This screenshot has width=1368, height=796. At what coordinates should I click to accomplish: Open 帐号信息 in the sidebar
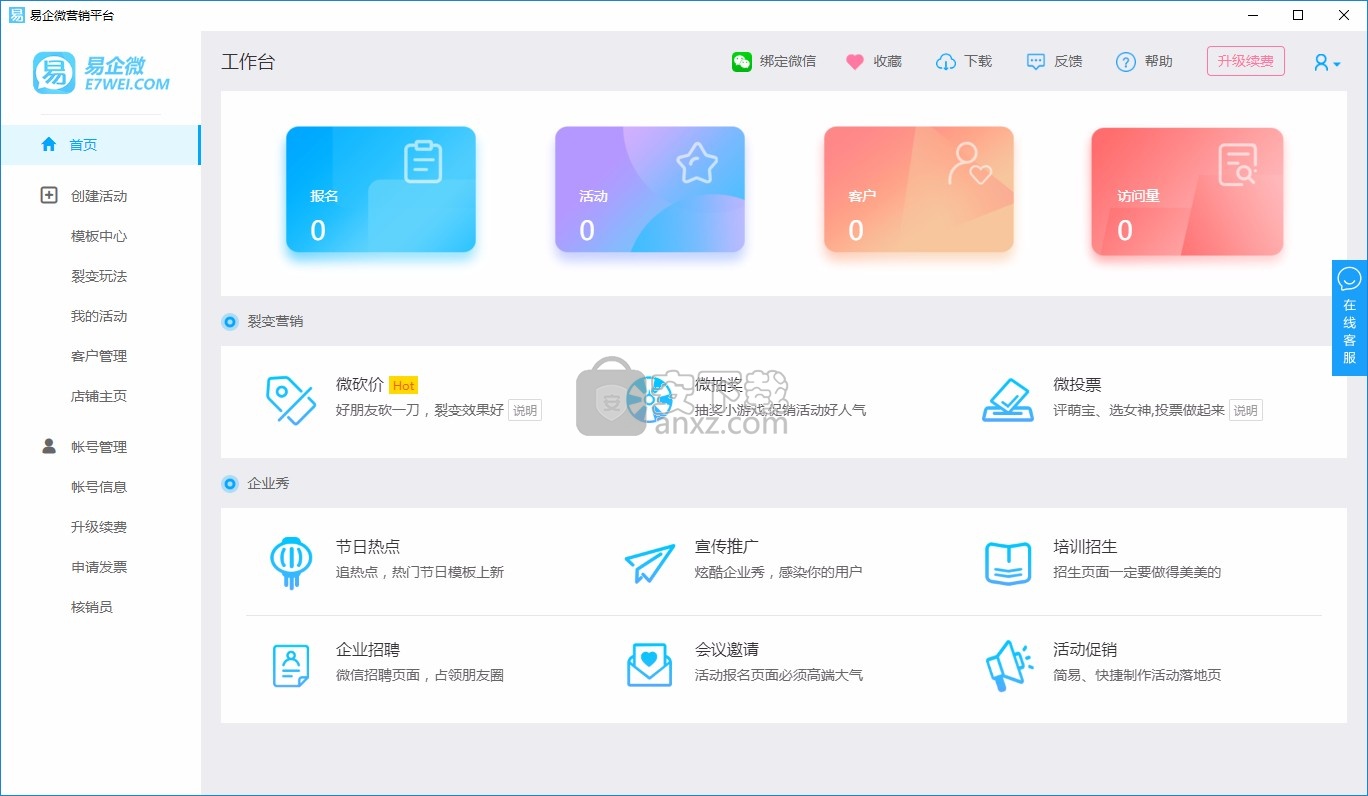[99, 487]
